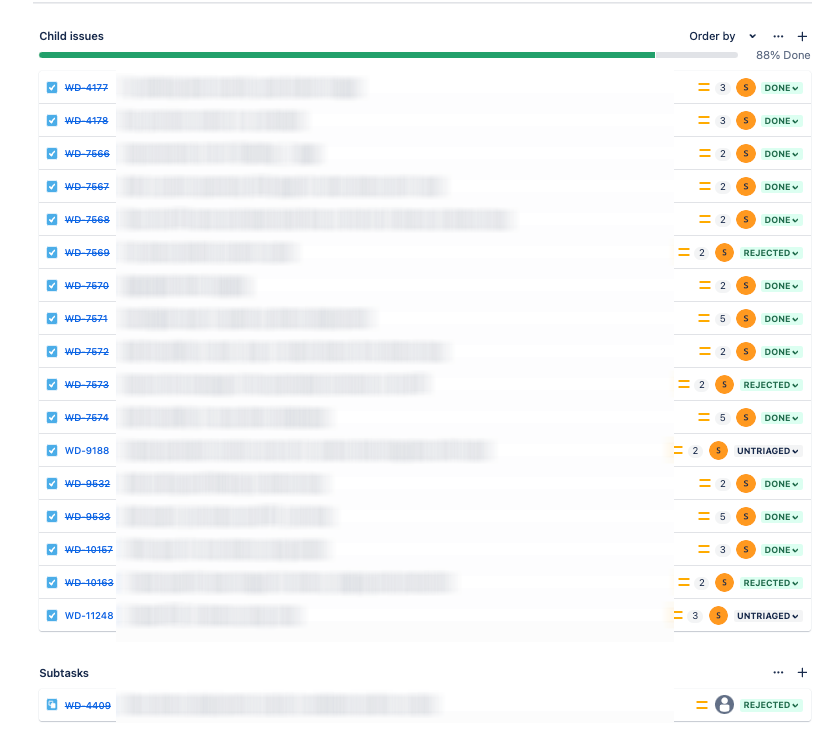
Task: Click the plus icon to add a subtask
Action: pyautogui.click(x=802, y=673)
